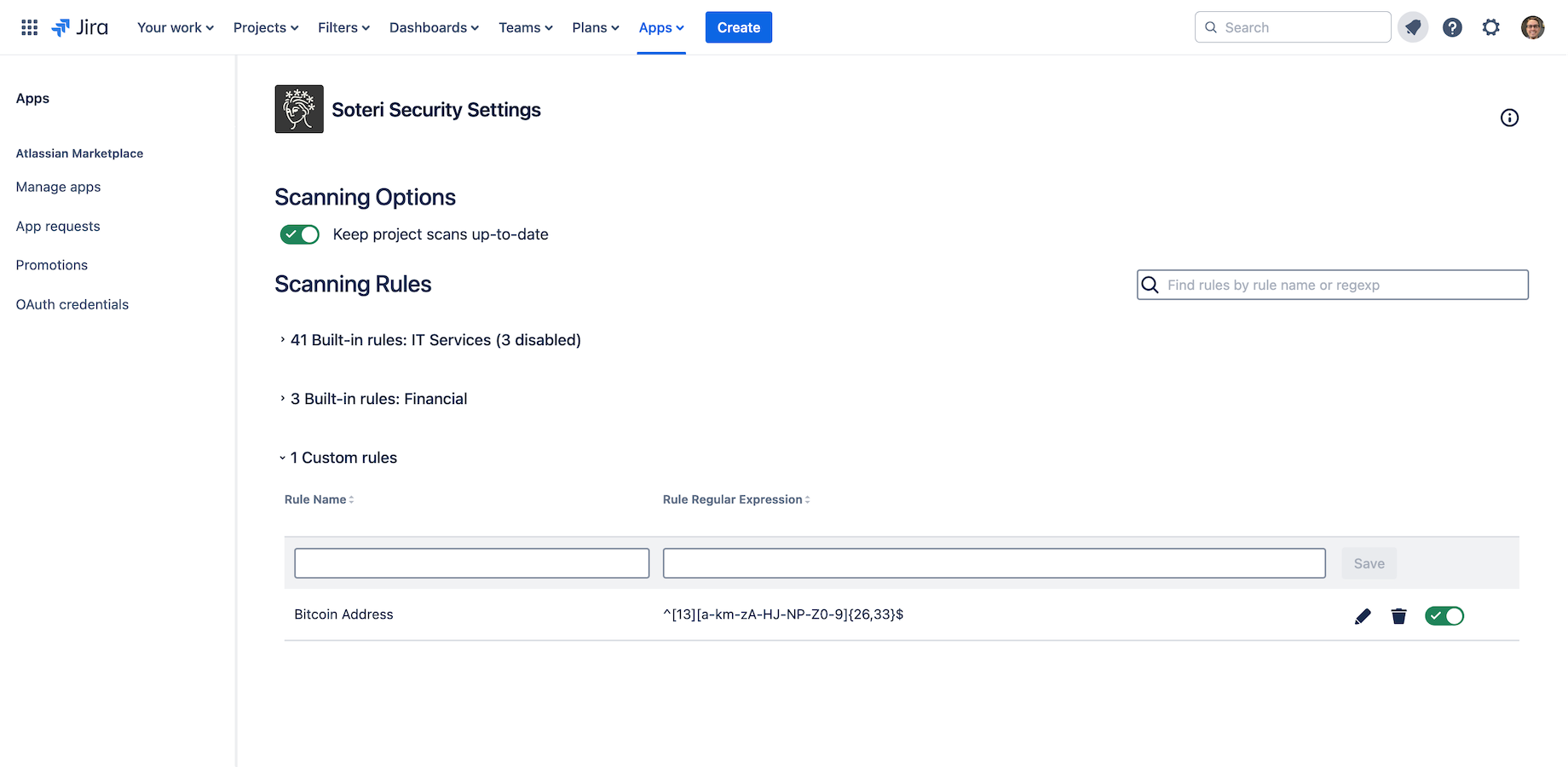
Task: Click the Create button
Action: (x=739, y=27)
